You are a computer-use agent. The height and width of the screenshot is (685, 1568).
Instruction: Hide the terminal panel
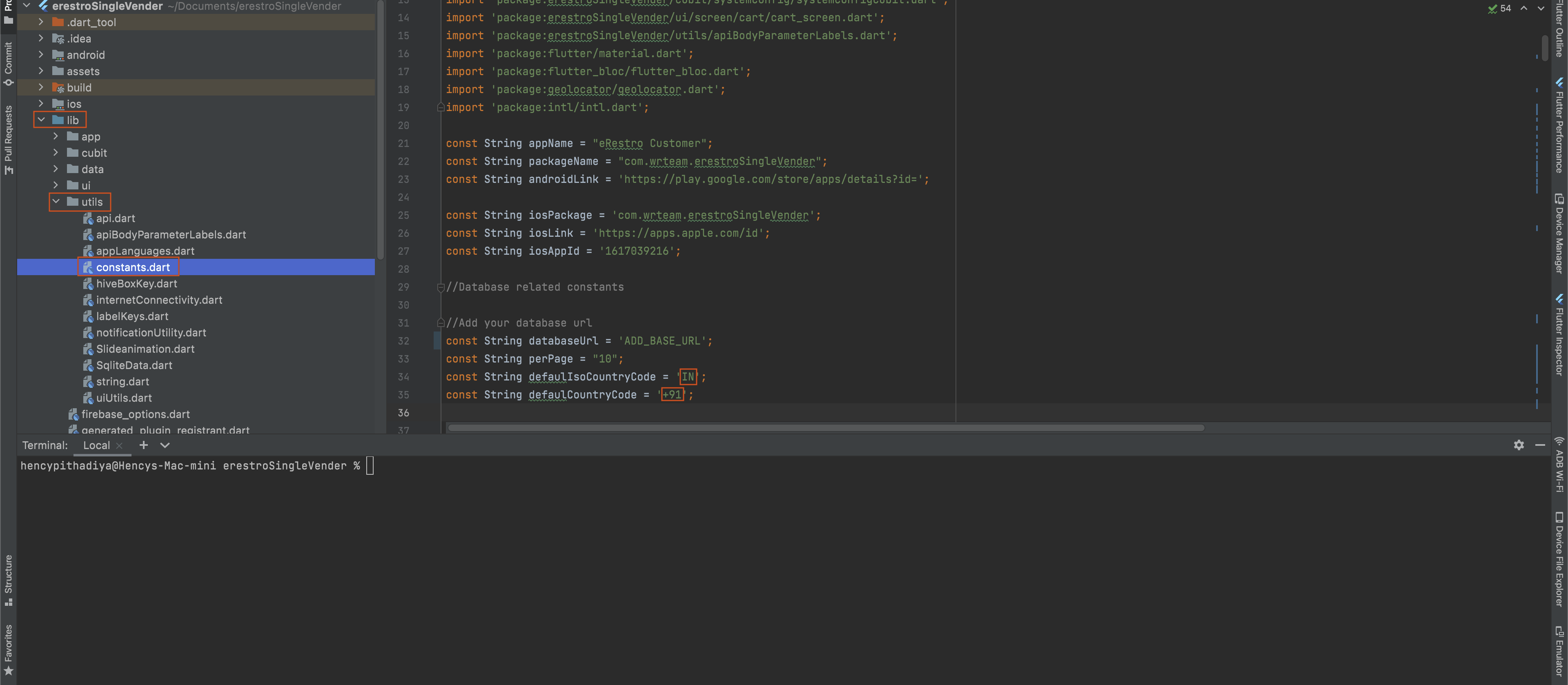click(x=1540, y=445)
